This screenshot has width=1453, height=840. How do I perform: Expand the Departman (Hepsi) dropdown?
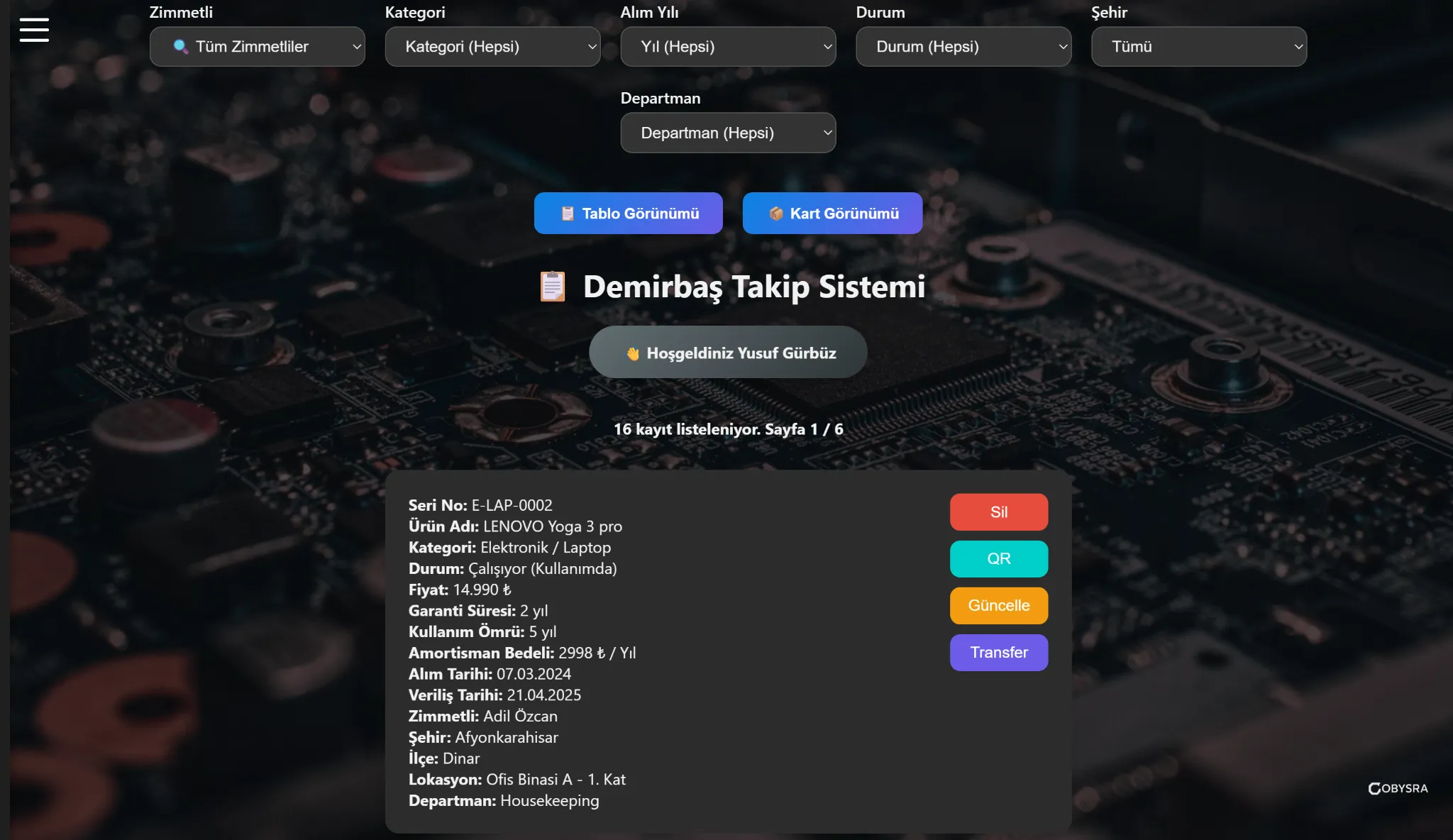coord(728,133)
